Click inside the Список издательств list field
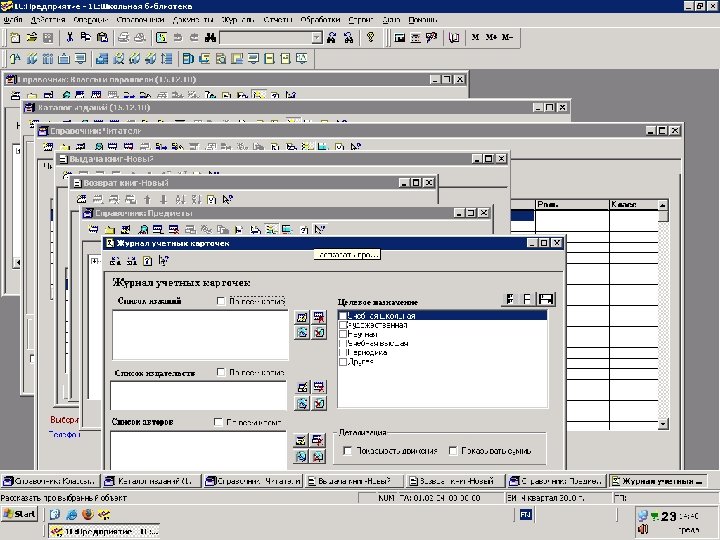This screenshot has height=540, width=720. pos(198,395)
